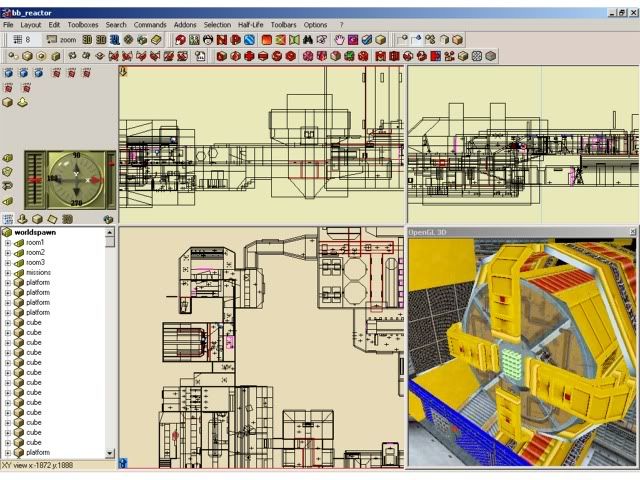Select the missions tree item label
640x480 pixels.
point(38,272)
